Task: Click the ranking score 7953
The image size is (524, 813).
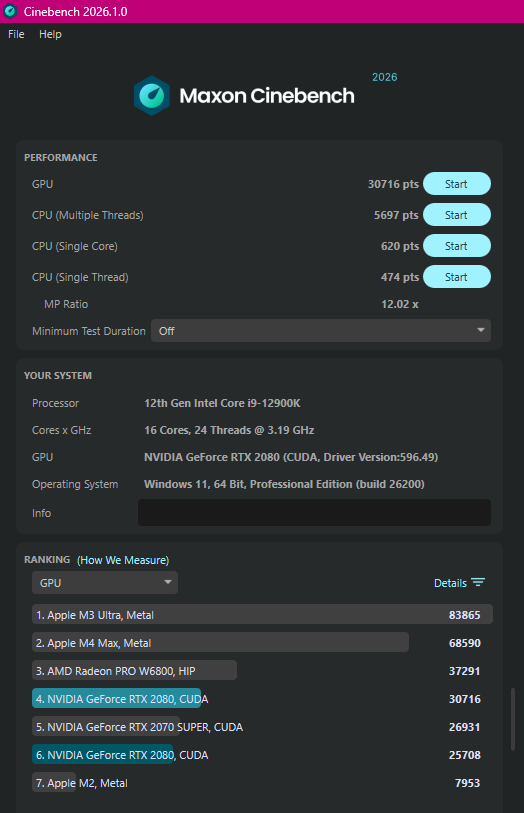Action: 467,783
